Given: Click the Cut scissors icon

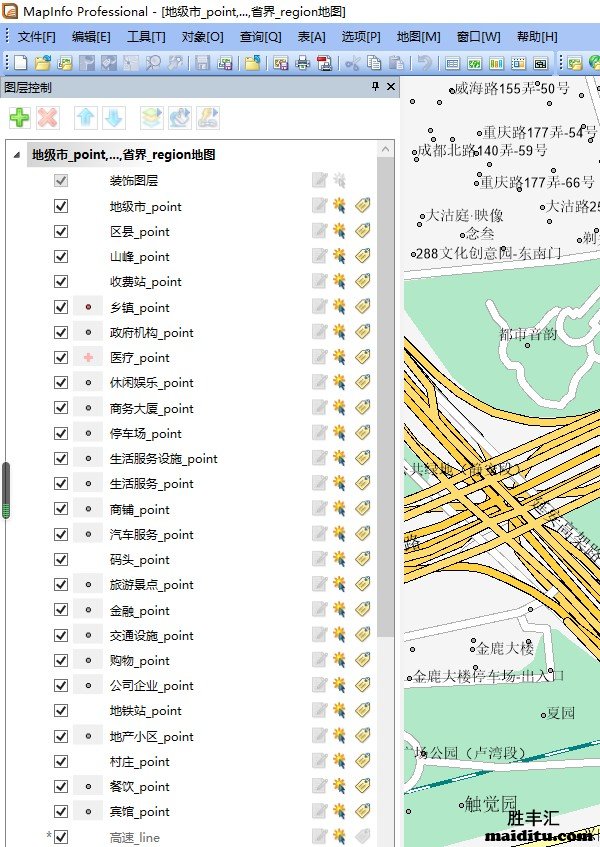Looking at the screenshot, I should click(353, 63).
